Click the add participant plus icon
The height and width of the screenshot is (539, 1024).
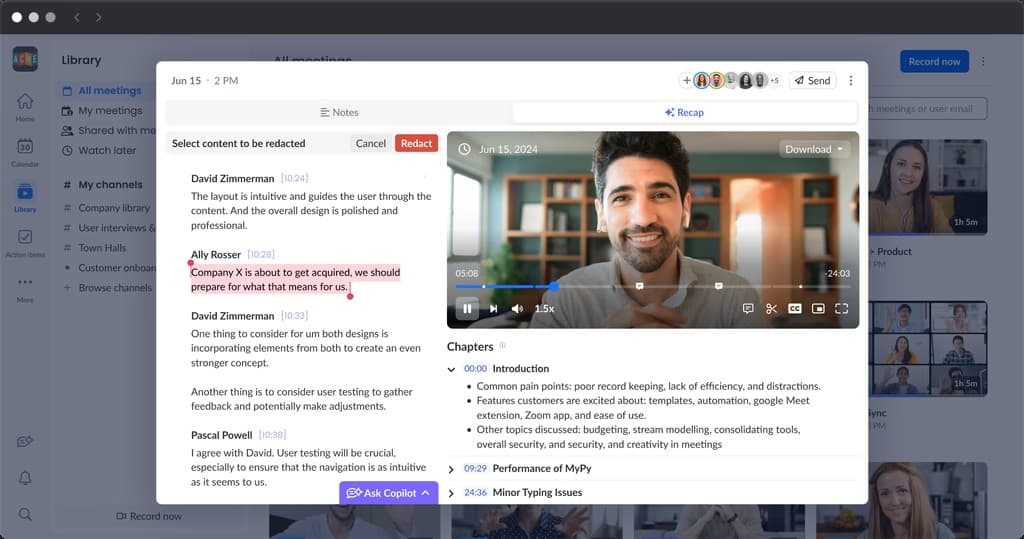(x=686, y=80)
